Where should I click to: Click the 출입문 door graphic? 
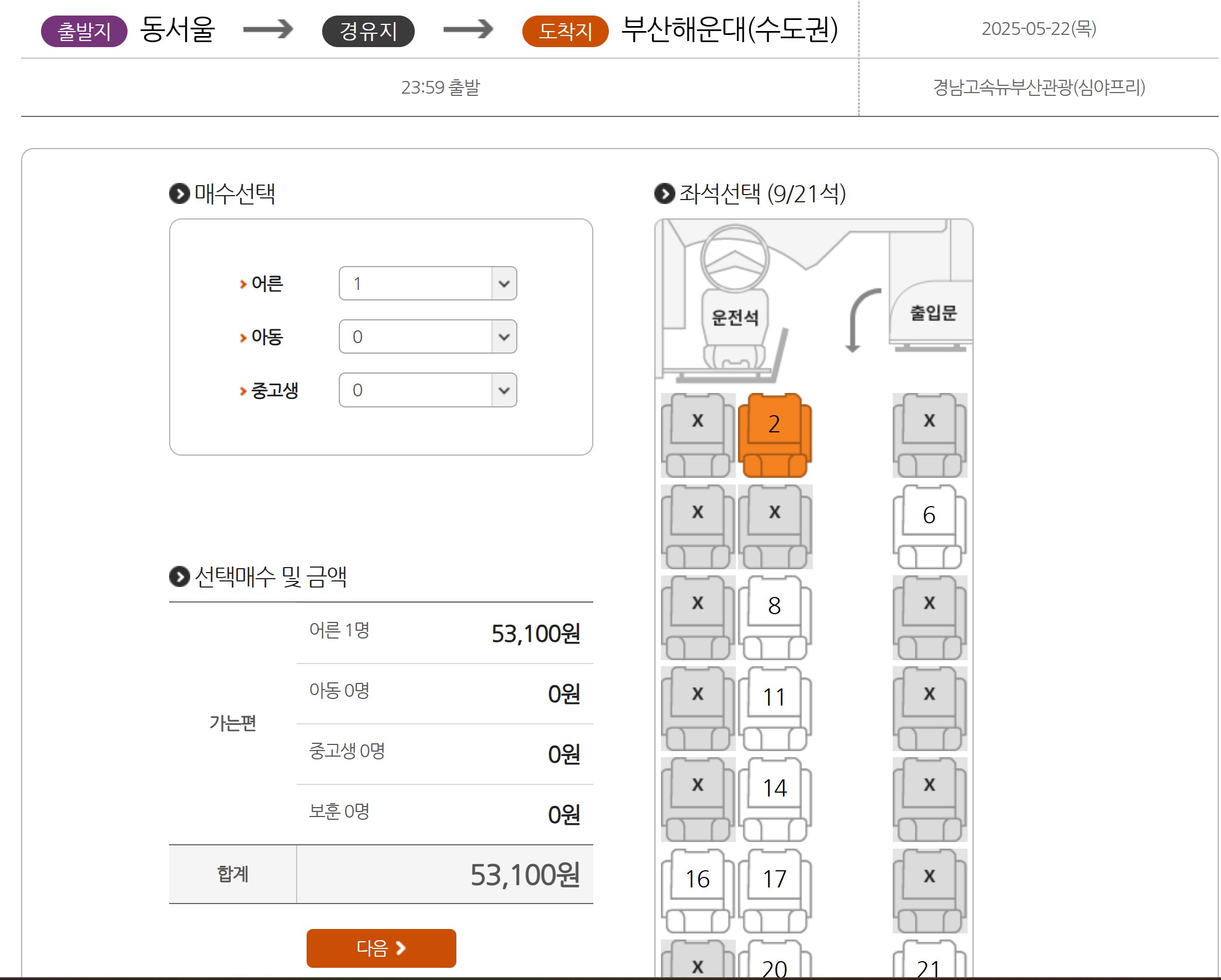click(933, 313)
